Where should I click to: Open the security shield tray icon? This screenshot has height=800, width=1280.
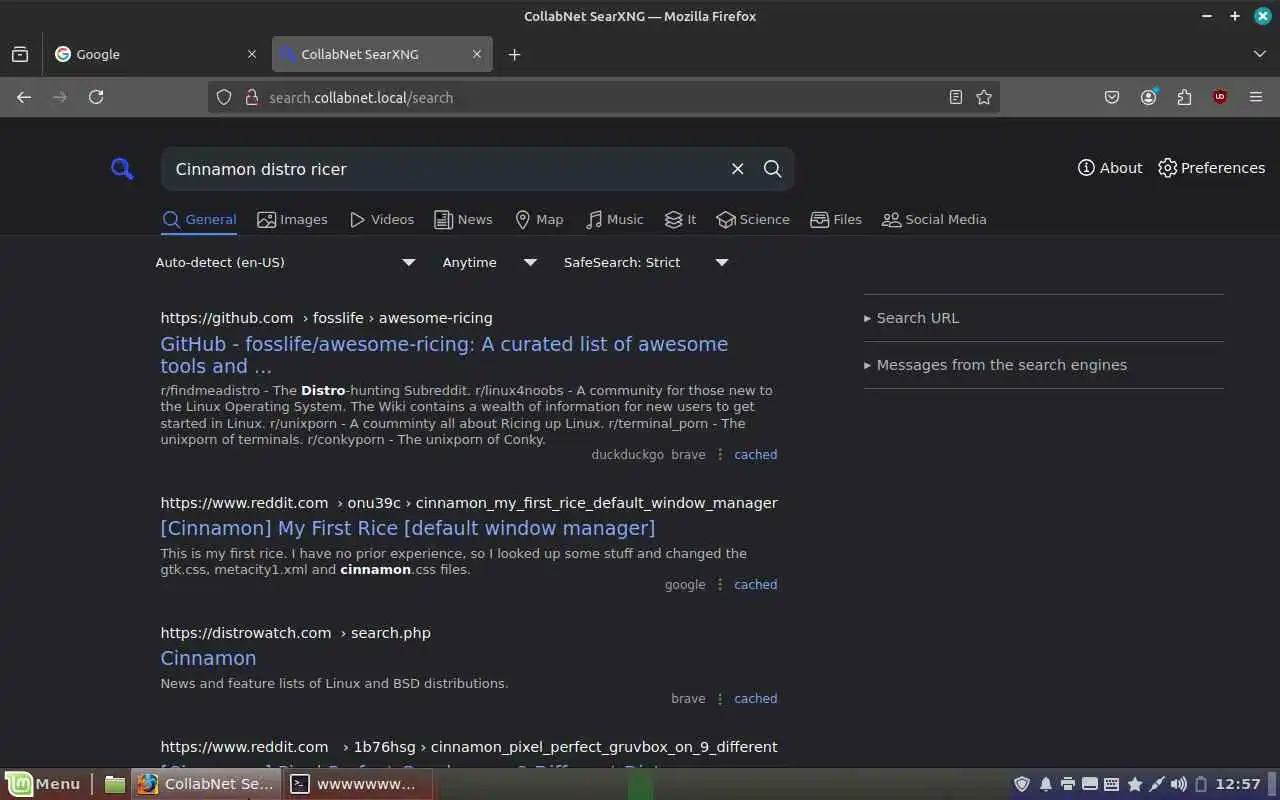[x=1022, y=784]
